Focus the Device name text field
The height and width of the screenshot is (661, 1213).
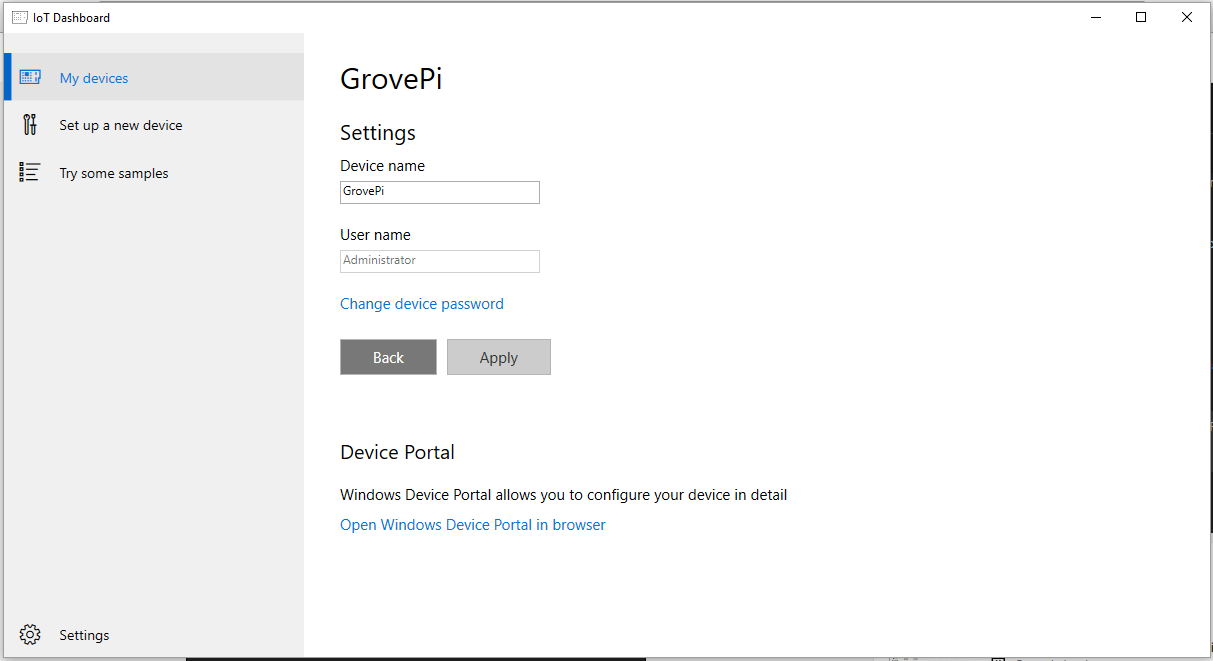440,192
